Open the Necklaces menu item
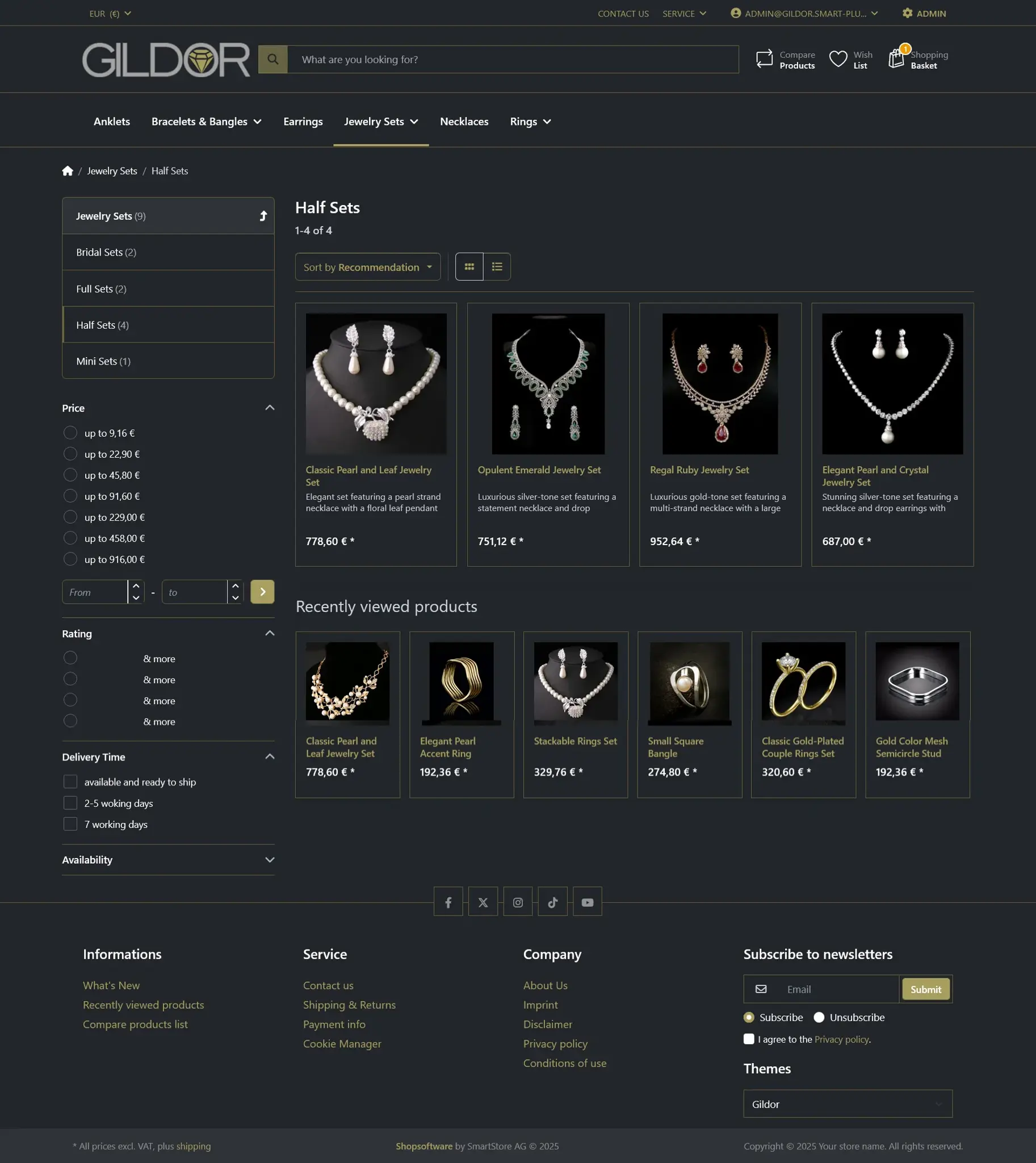 (x=464, y=122)
